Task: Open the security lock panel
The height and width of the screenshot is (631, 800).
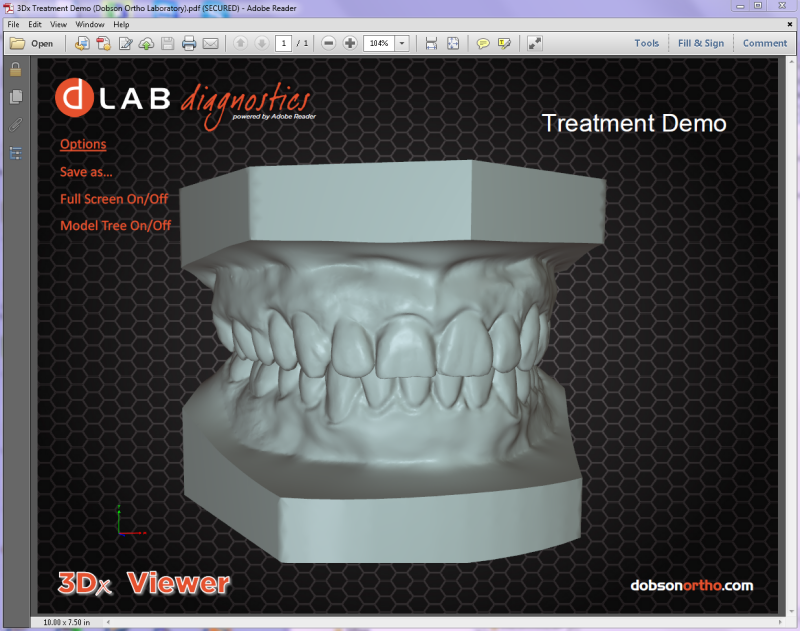Action: click(x=16, y=69)
